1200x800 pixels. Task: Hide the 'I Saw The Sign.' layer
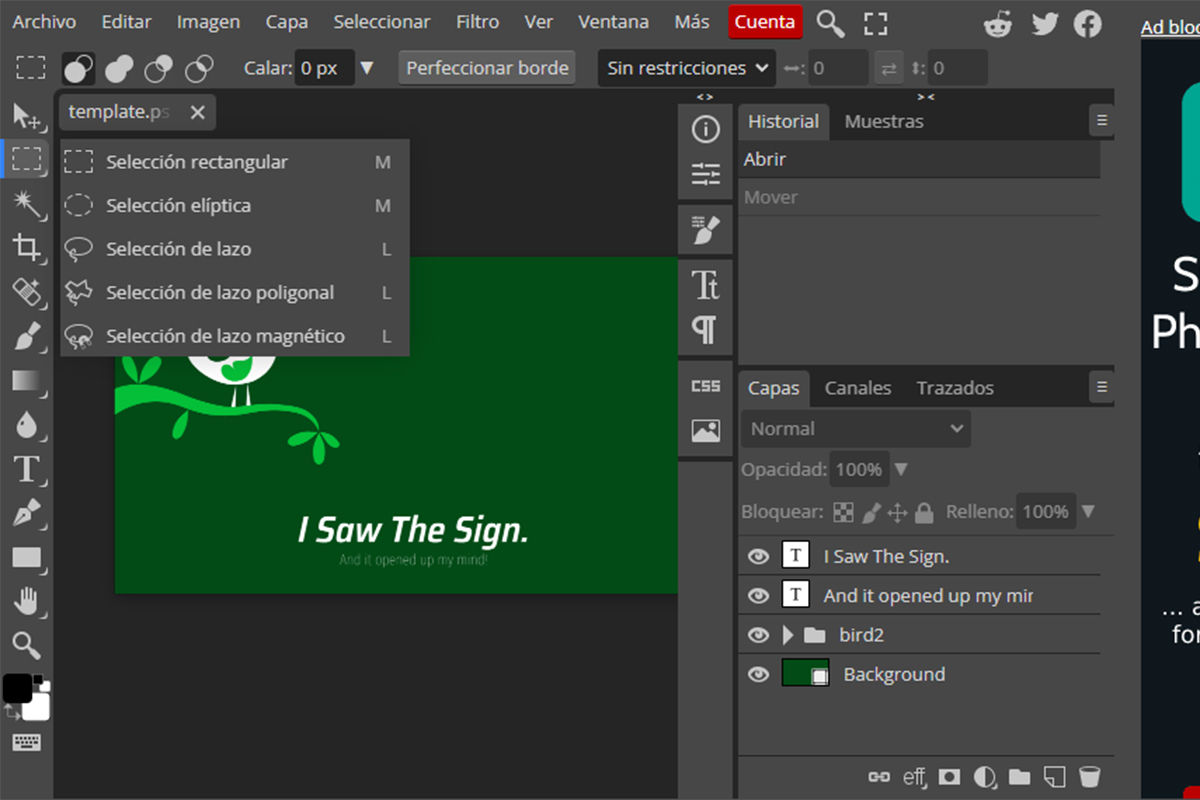coord(758,556)
